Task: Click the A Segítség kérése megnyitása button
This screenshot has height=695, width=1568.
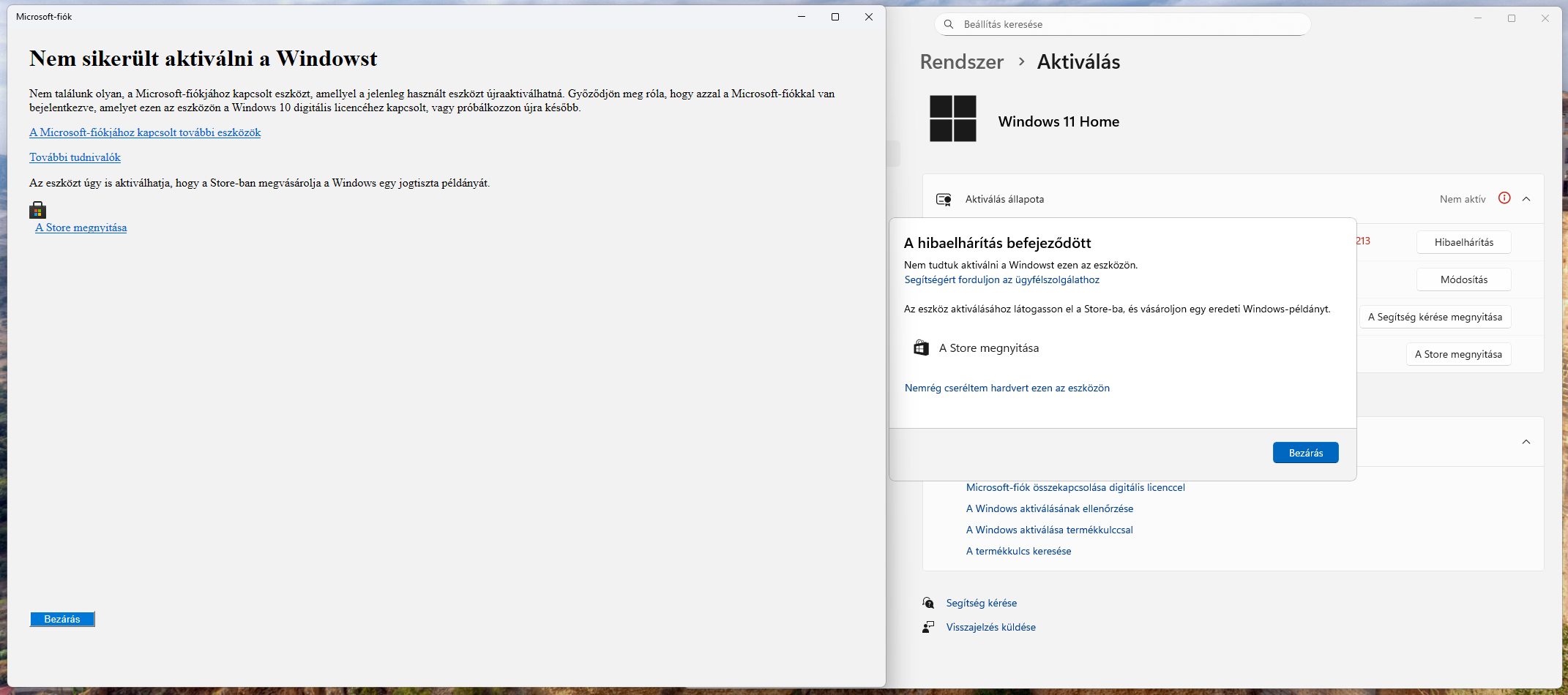Action: (1435, 317)
